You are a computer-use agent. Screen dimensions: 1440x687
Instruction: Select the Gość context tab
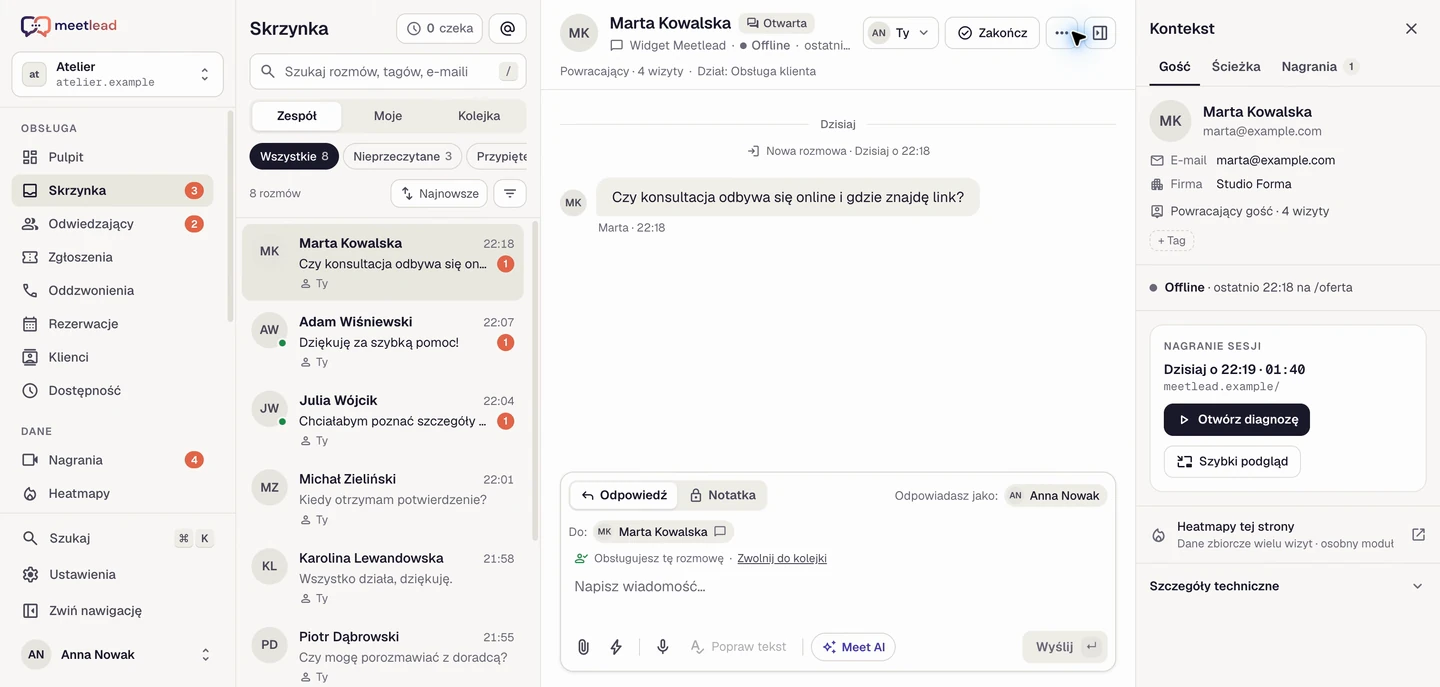point(1175,67)
